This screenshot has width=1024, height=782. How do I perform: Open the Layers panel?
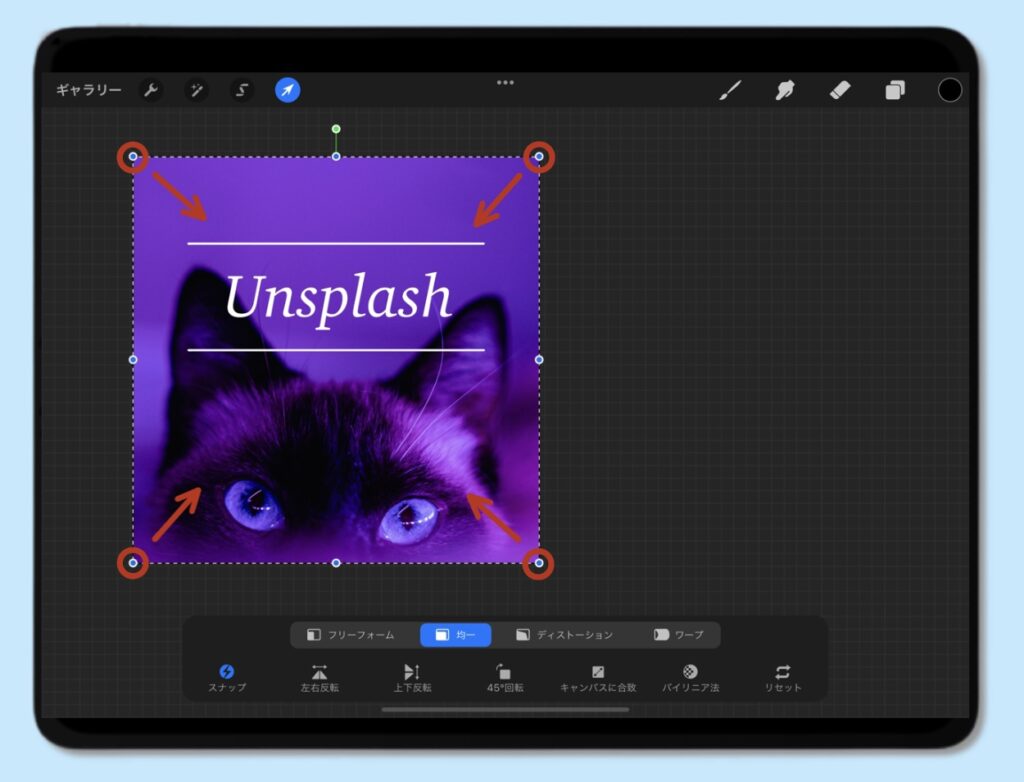click(x=895, y=90)
